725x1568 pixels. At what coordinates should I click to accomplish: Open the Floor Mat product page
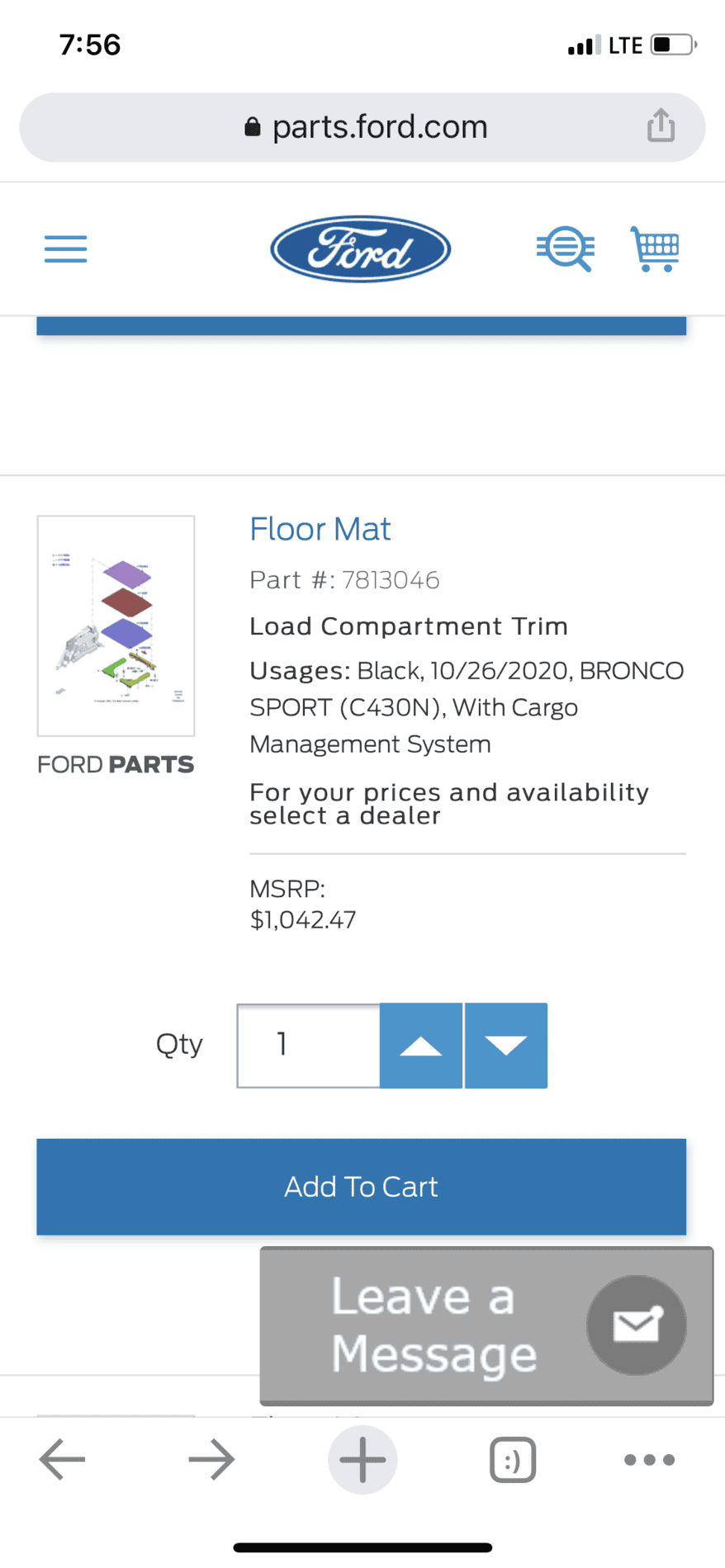tap(320, 529)
